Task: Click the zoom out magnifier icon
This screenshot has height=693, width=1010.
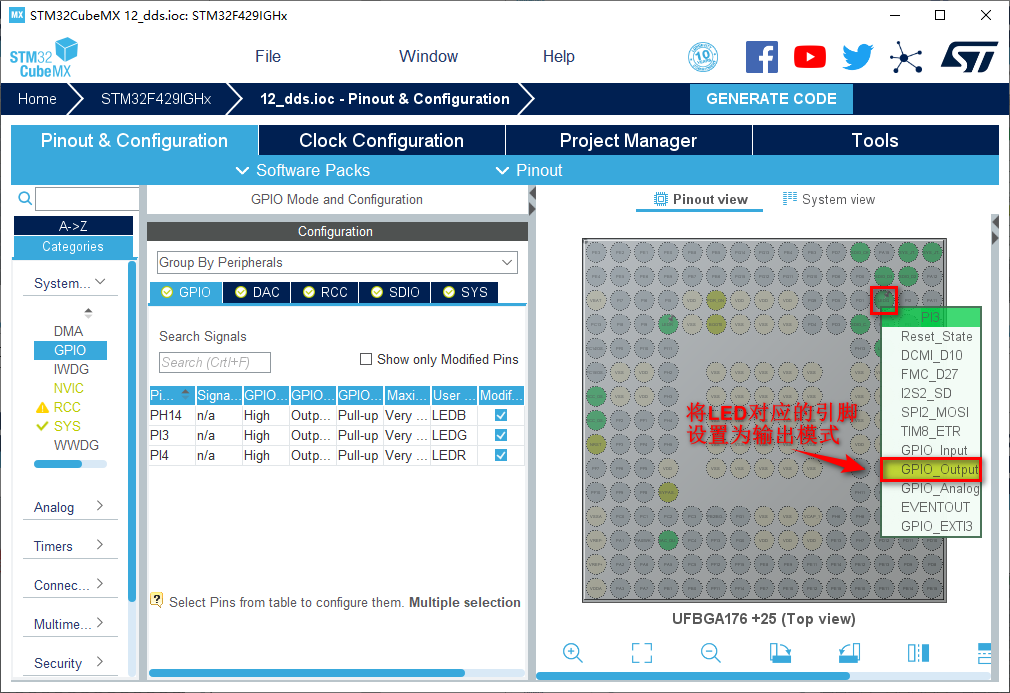Action: (x=711, y=653)
